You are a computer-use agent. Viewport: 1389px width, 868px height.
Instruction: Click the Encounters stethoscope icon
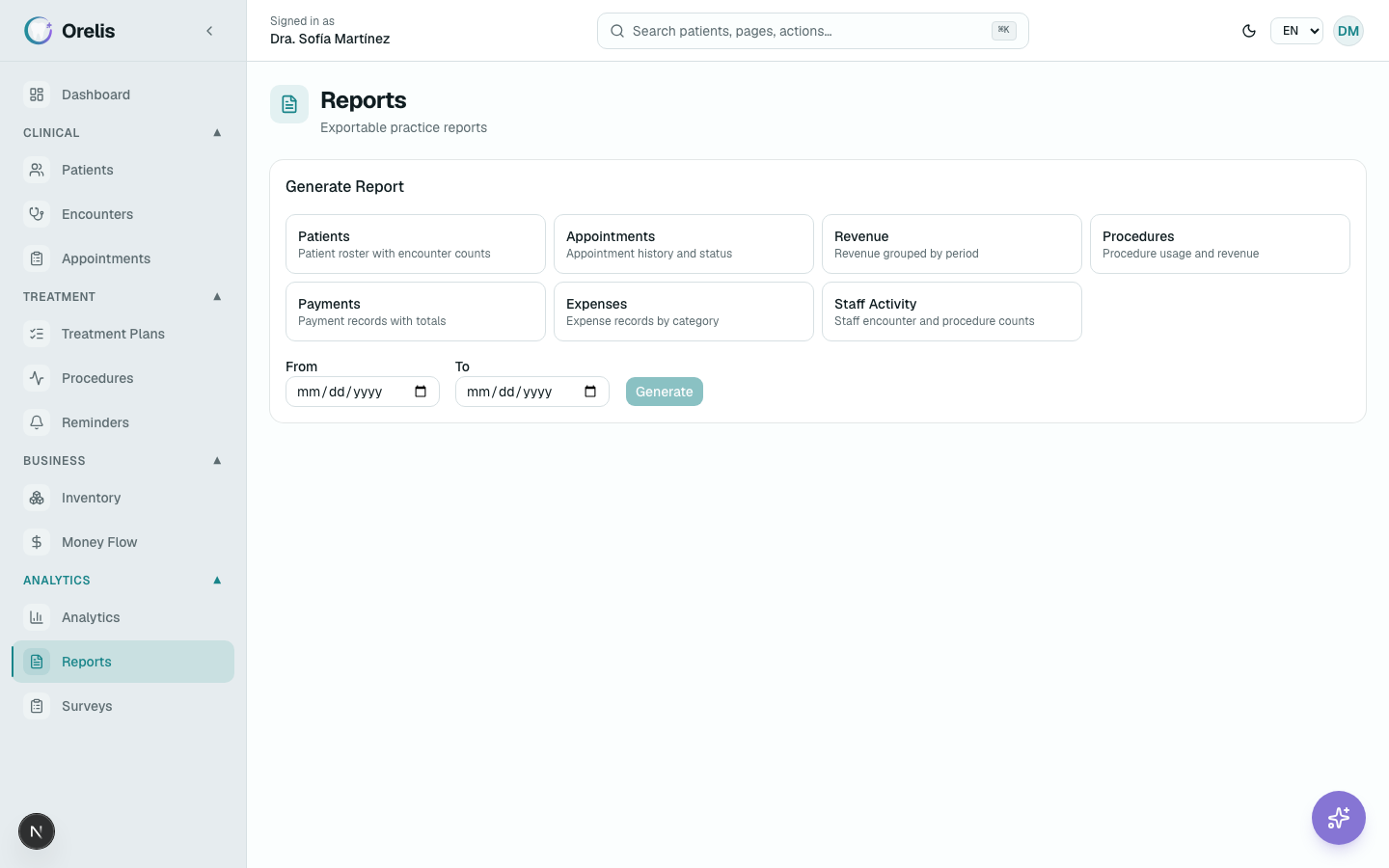point(37,214)
